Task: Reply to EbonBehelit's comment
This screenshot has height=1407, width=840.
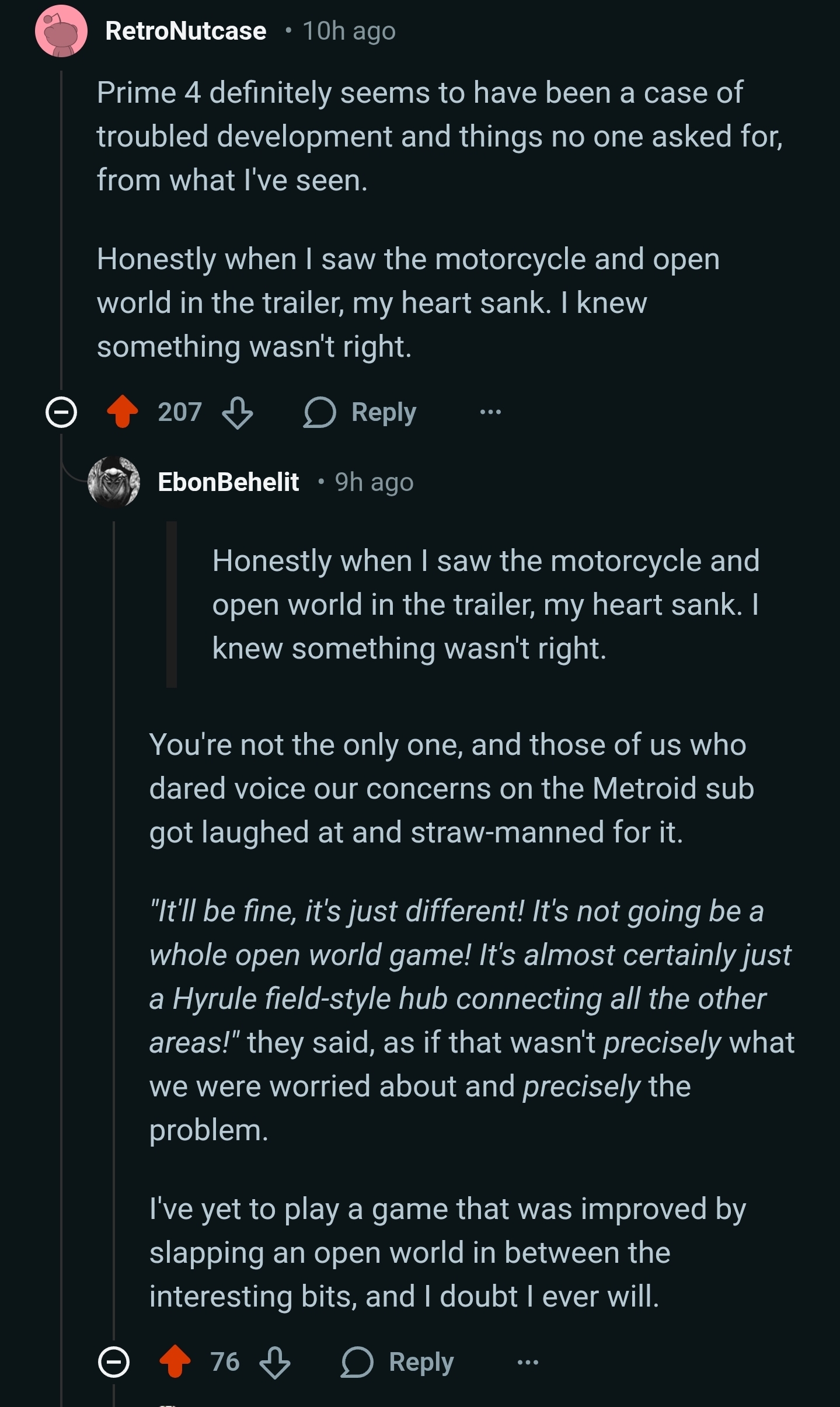Action: click(421, 1363)
